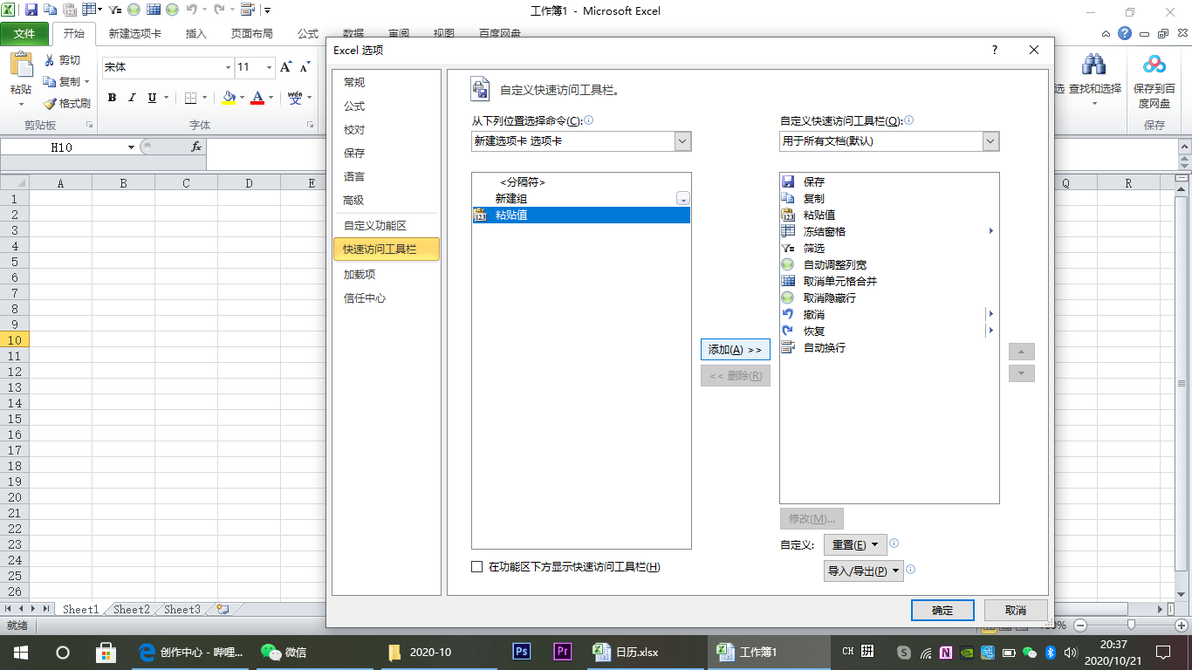The height and width of the screenshot is (670, 1192).
Task: Click the info icon beside choose commands label
Action: [x=589, y=120]
